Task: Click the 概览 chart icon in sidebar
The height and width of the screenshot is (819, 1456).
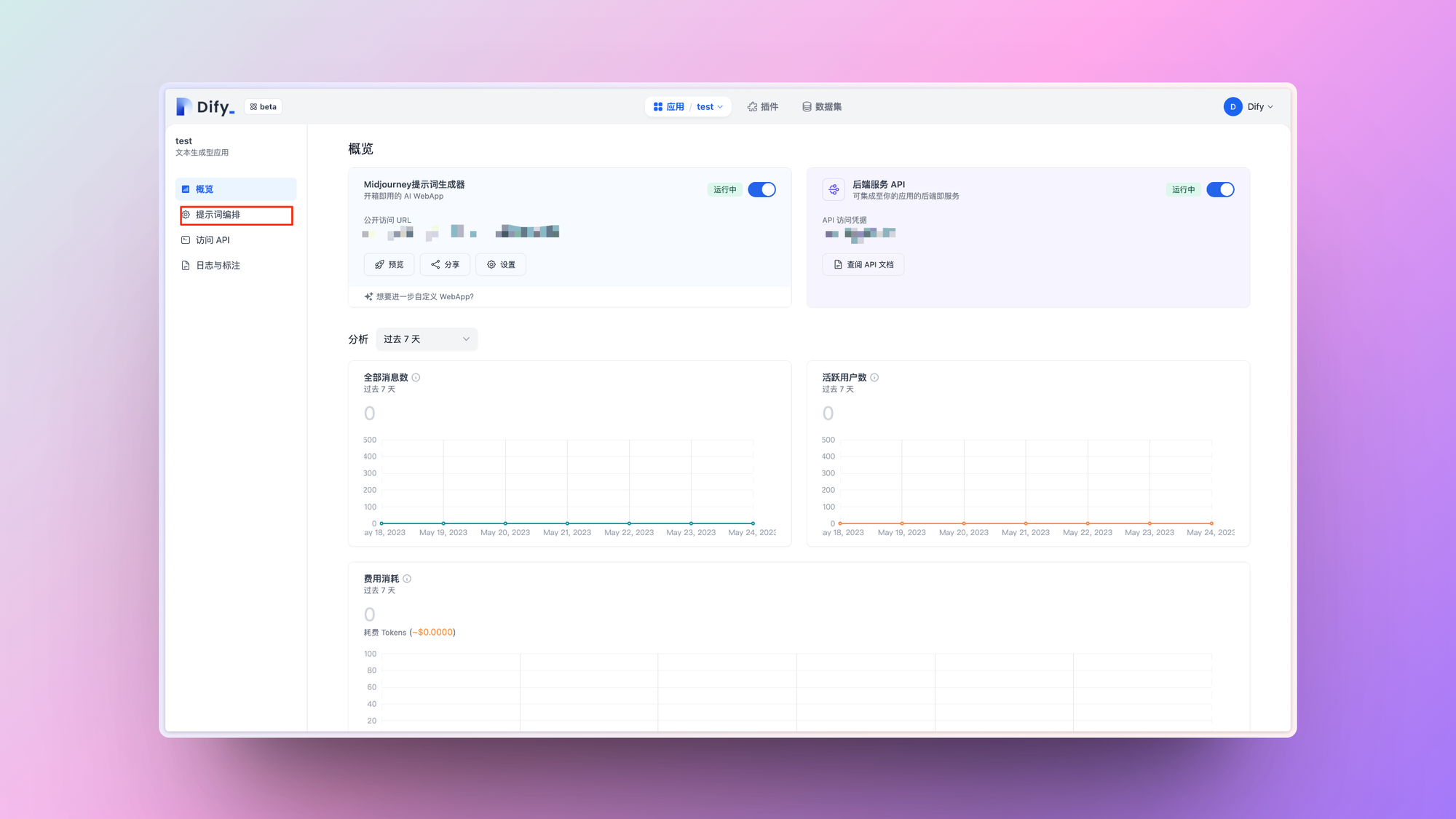Action: click(x=186, y=189)
